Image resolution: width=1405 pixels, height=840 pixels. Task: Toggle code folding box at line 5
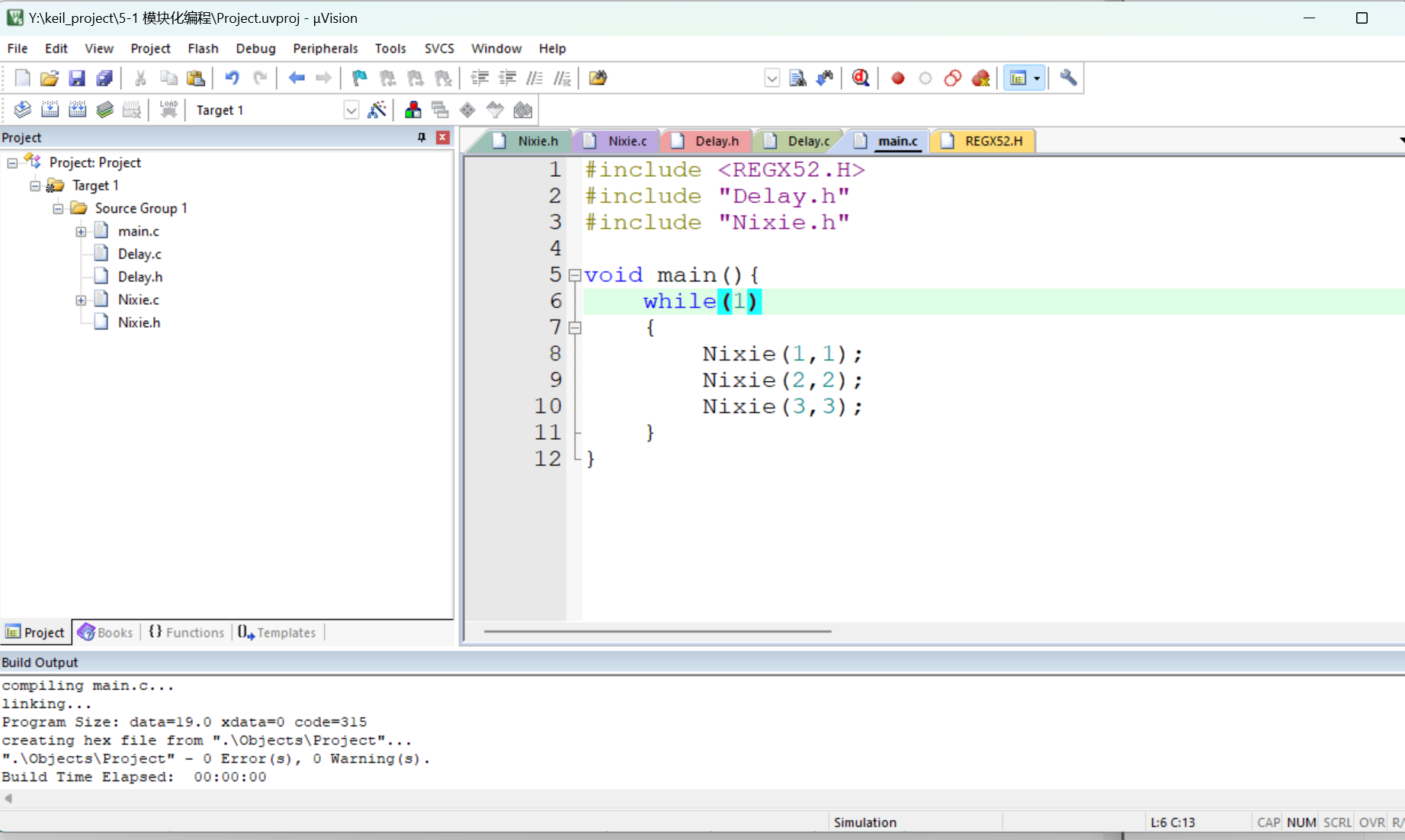[x=575, y=275]
